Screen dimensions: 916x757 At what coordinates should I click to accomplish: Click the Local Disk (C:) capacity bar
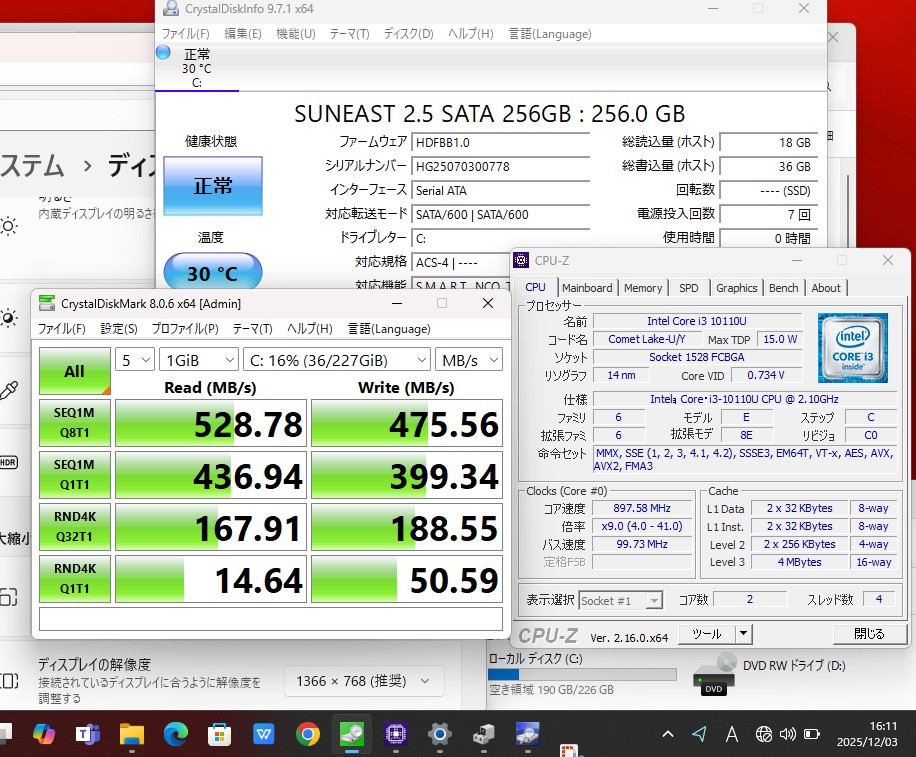[x=582, y=674]
